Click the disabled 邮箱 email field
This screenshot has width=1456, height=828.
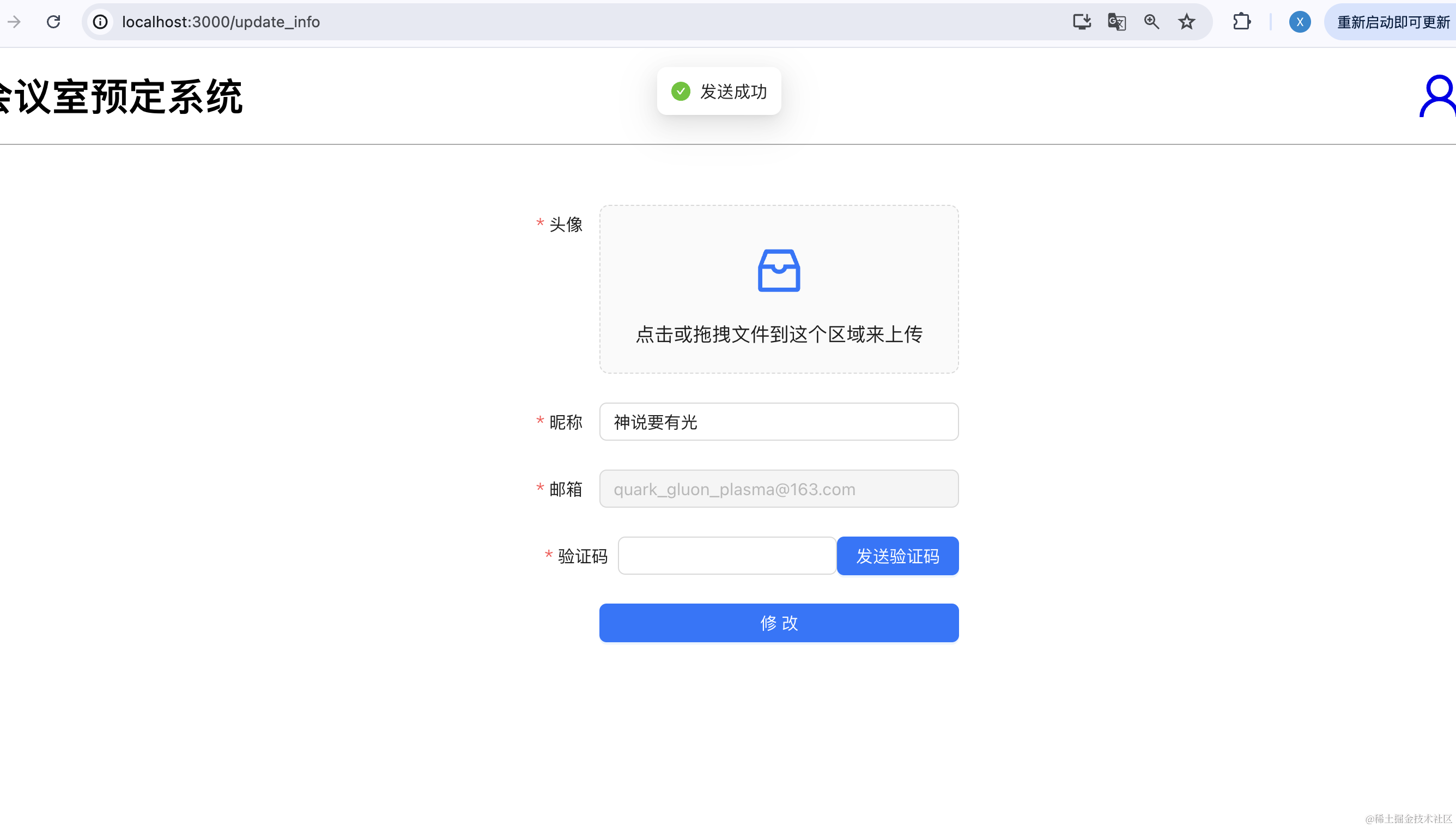coord(779,489)
